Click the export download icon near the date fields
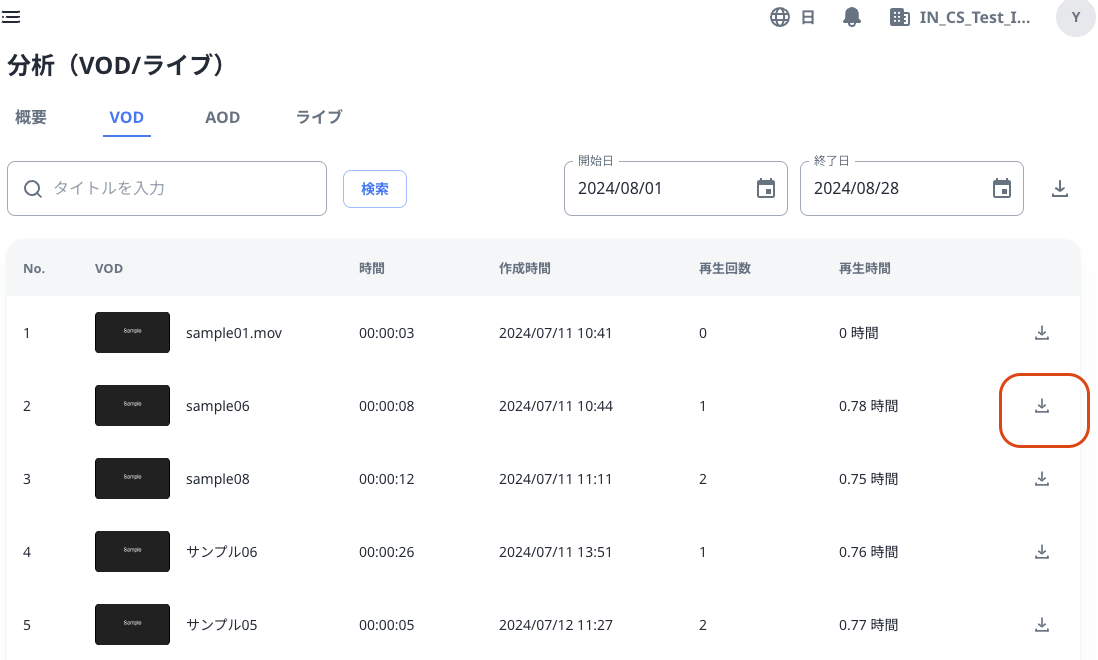 point(1060,188)
